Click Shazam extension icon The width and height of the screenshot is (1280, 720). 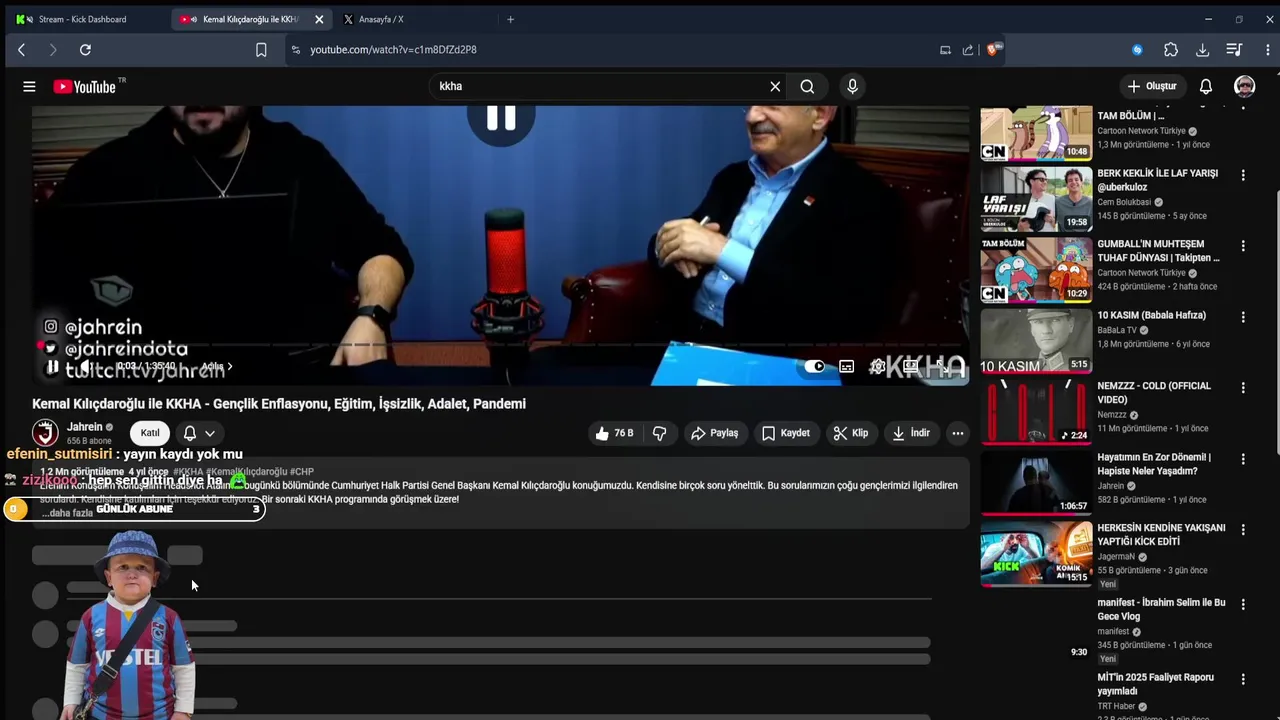(1137, 50)
